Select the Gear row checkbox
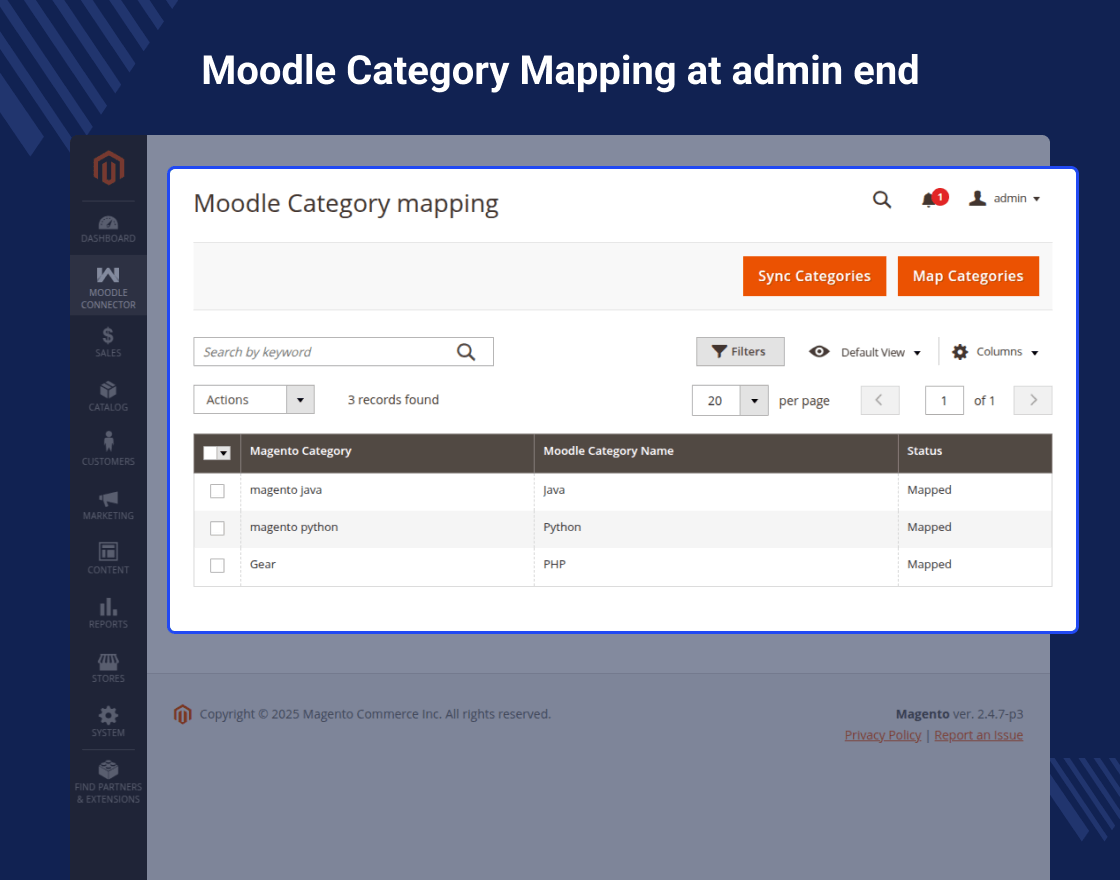The height and width of the screenshot is (880, 1120). 217,565
